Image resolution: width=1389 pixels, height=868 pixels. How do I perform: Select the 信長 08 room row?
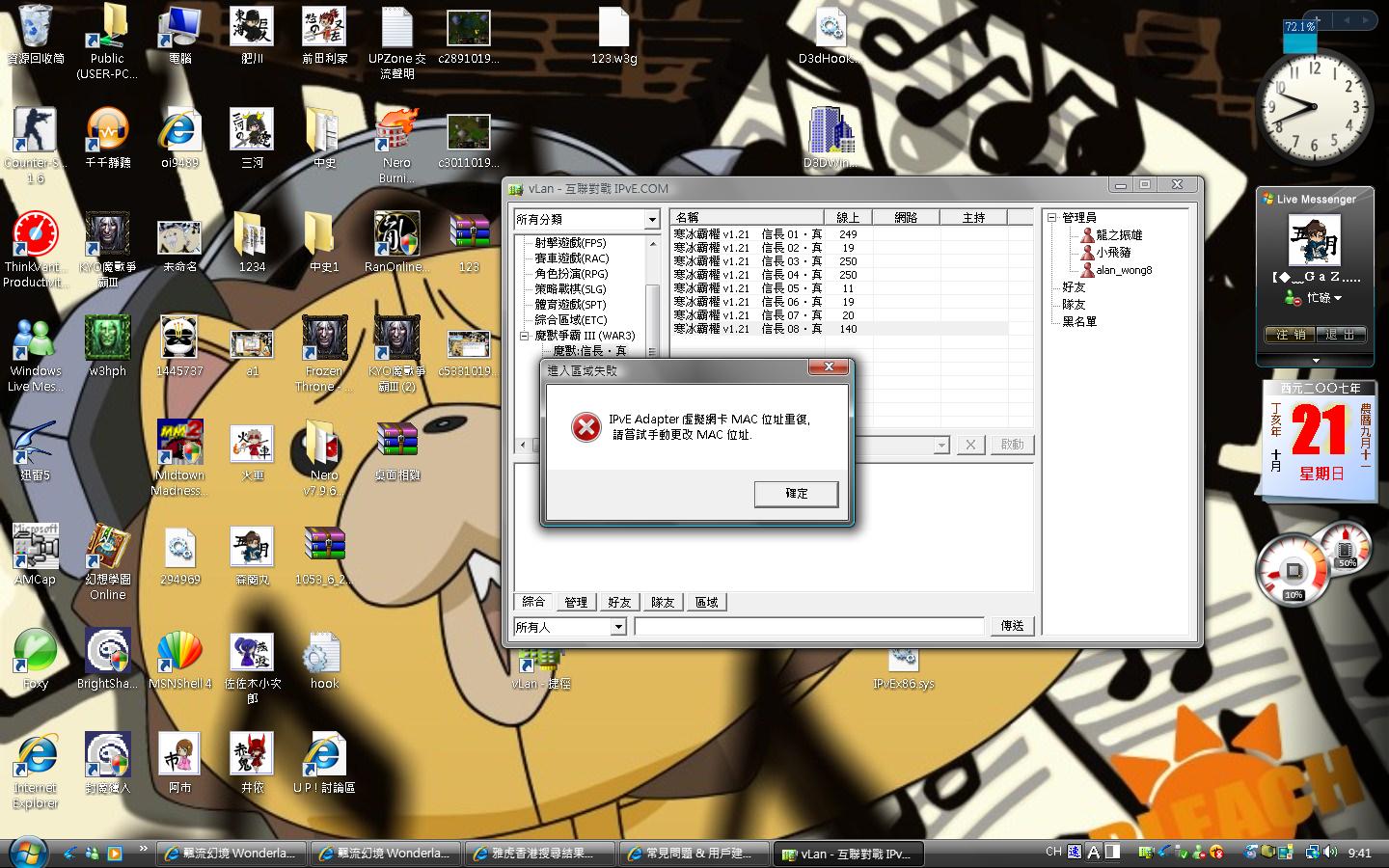click(839, 329)
